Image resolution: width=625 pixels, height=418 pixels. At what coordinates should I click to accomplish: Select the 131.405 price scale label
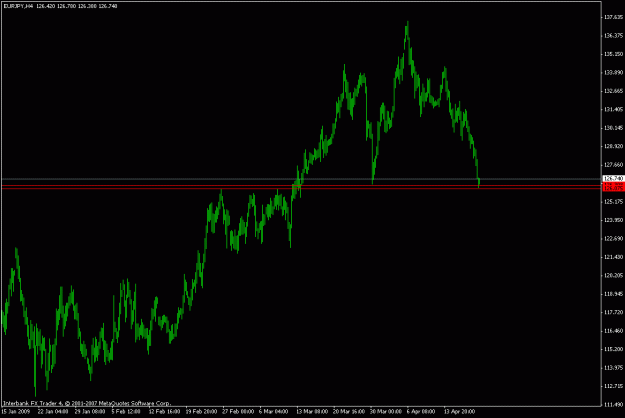pos(613,109)
